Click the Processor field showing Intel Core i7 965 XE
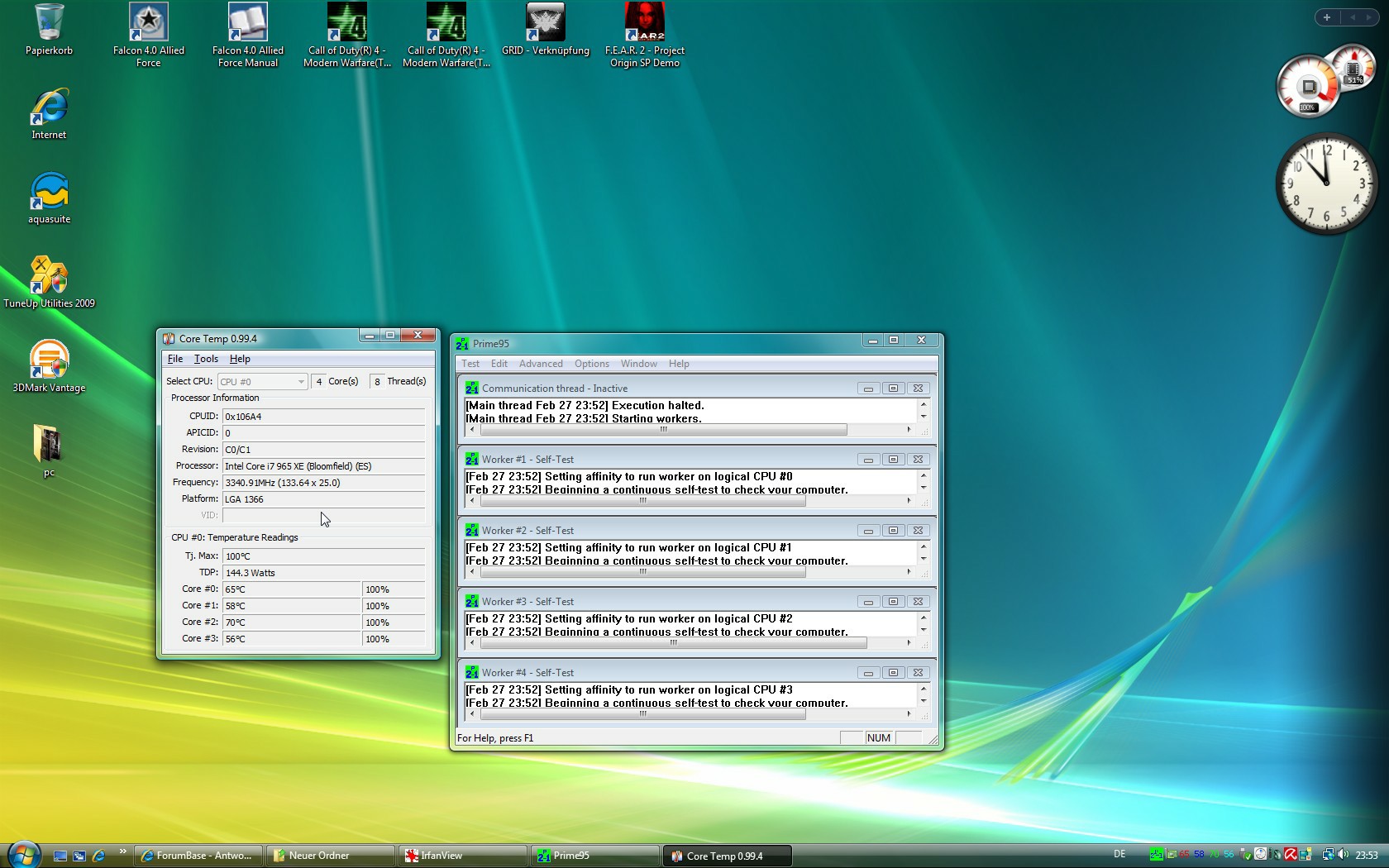The image size is (1389, 868). pyautogui.click(x=323, y=466)
